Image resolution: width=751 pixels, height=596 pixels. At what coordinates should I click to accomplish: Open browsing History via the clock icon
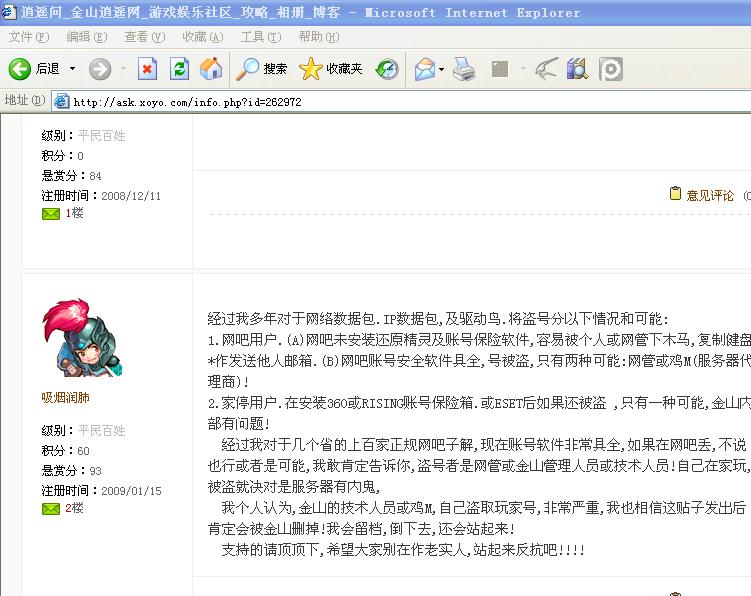coord(387,69)
